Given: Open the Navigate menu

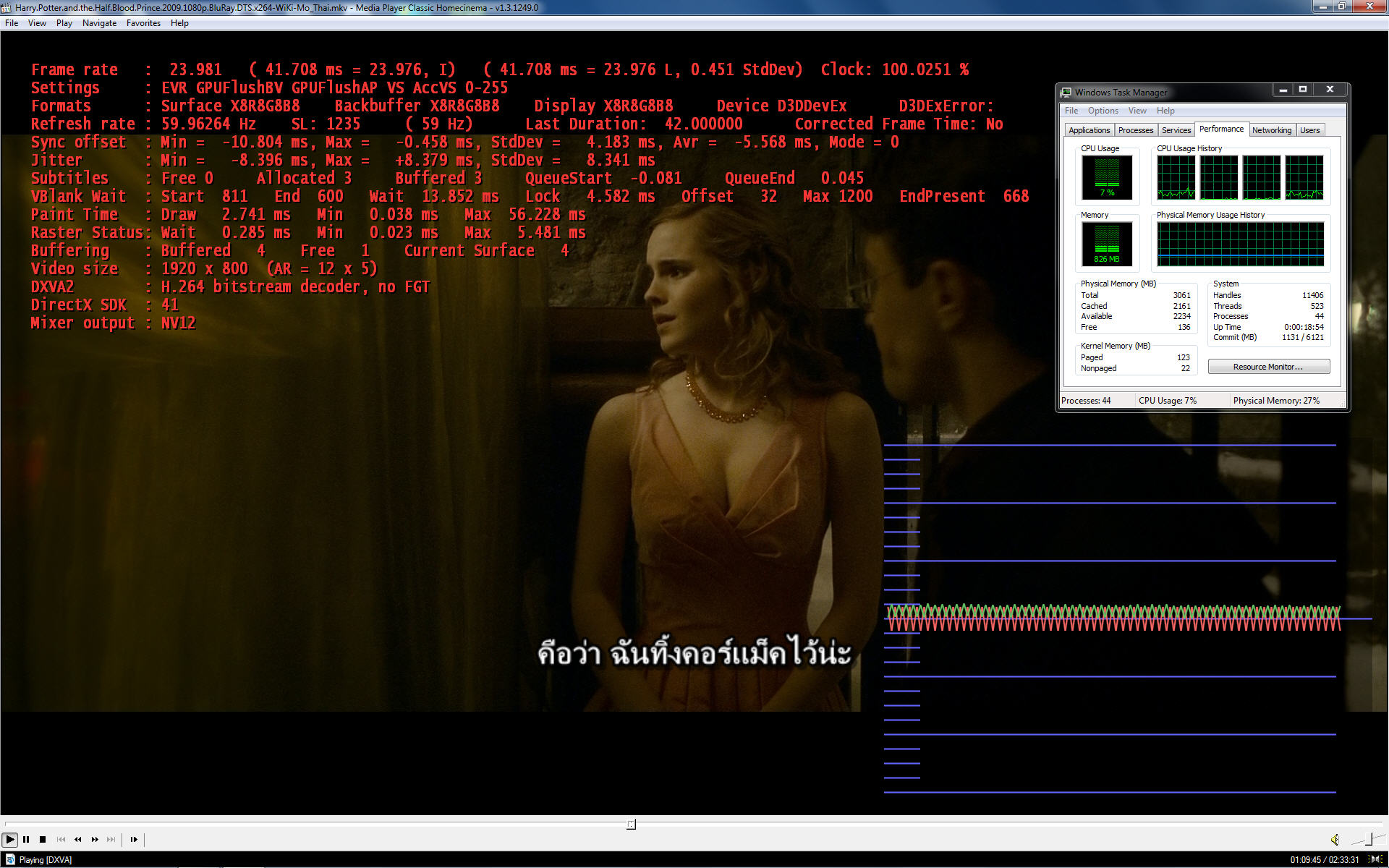Looking at the screenshot, I should [99, 23].
